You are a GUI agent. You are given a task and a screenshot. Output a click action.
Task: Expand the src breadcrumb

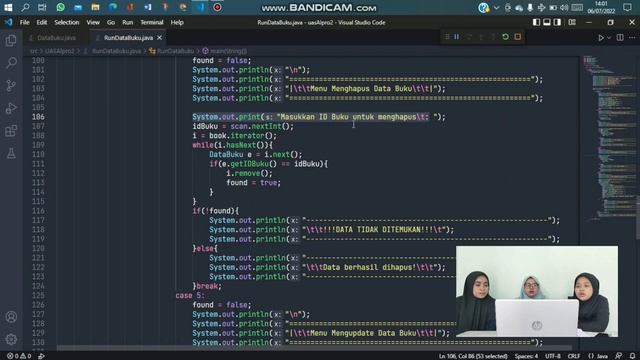pyautogui.click(x=34, y=51)
